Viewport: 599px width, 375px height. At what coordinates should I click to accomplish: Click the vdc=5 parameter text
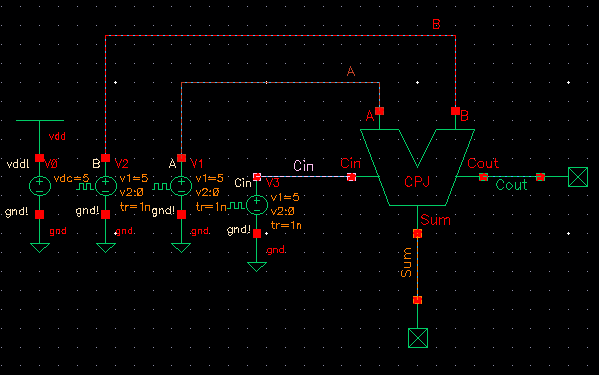(71, 178)
